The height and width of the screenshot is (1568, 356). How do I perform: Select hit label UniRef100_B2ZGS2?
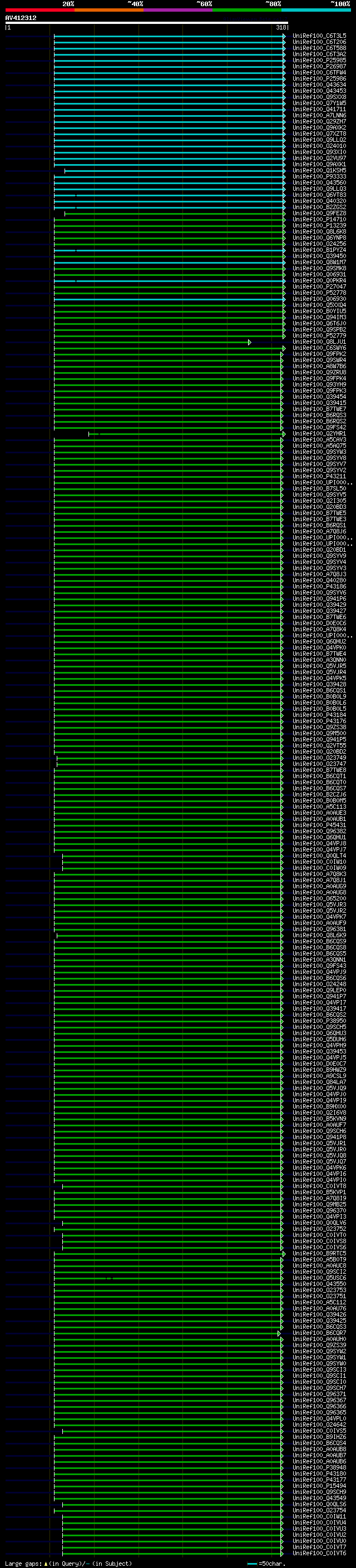[x=319, y=207]
